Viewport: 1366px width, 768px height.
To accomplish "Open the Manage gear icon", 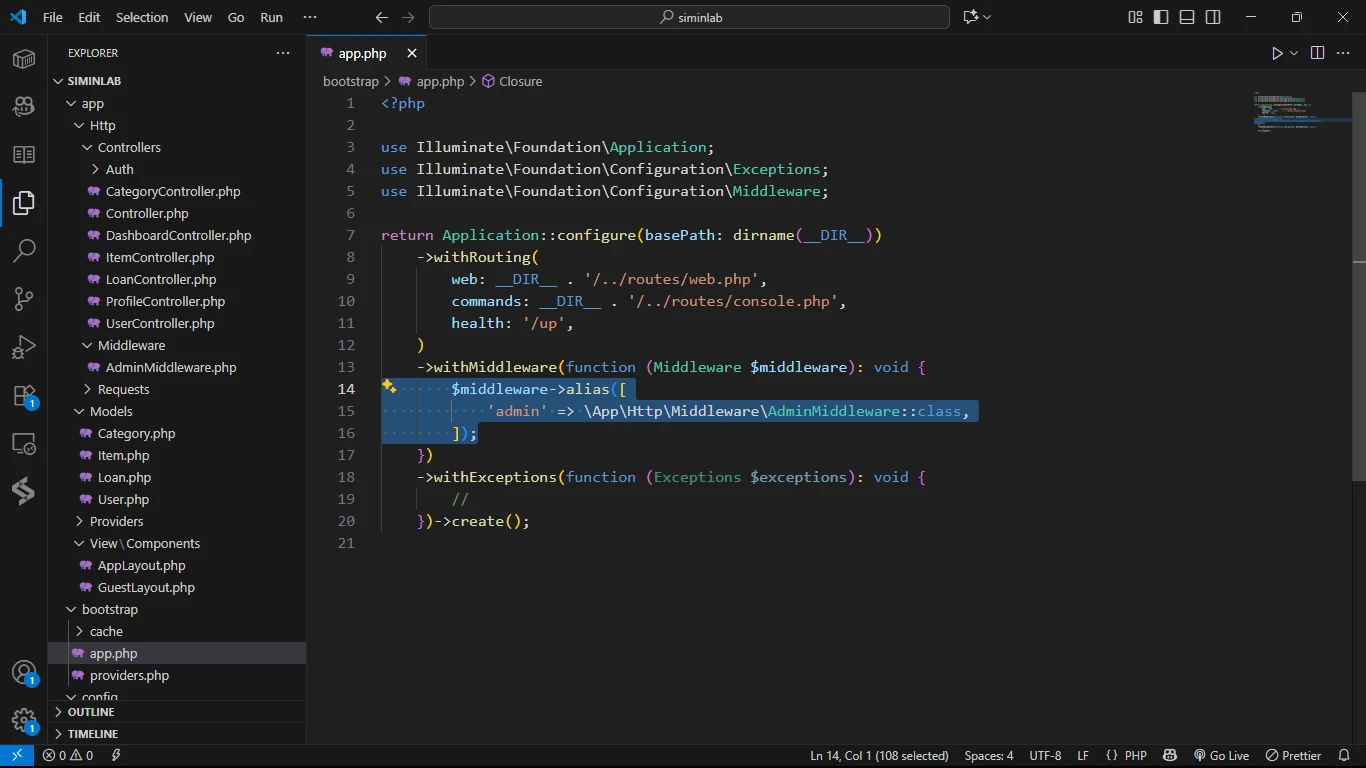I will [x=24, y=720].
